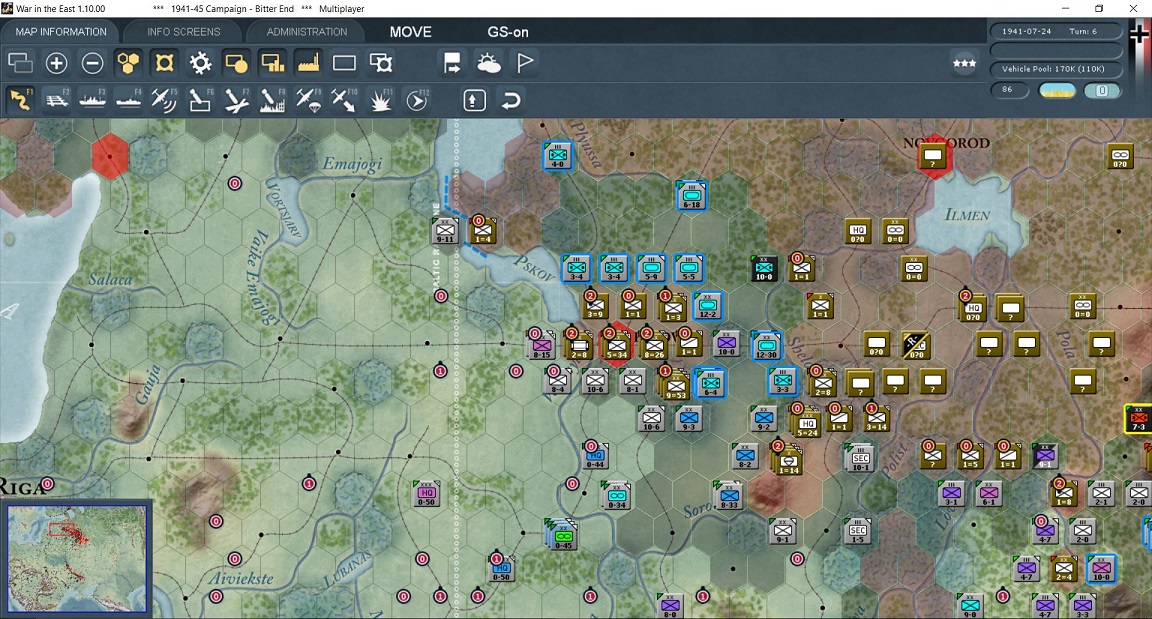The width and height of the screenshot is (1152, 619).
Task: Select the purple unit labeled 8-15
Action: pyautogui.click(x=541, y=345)
